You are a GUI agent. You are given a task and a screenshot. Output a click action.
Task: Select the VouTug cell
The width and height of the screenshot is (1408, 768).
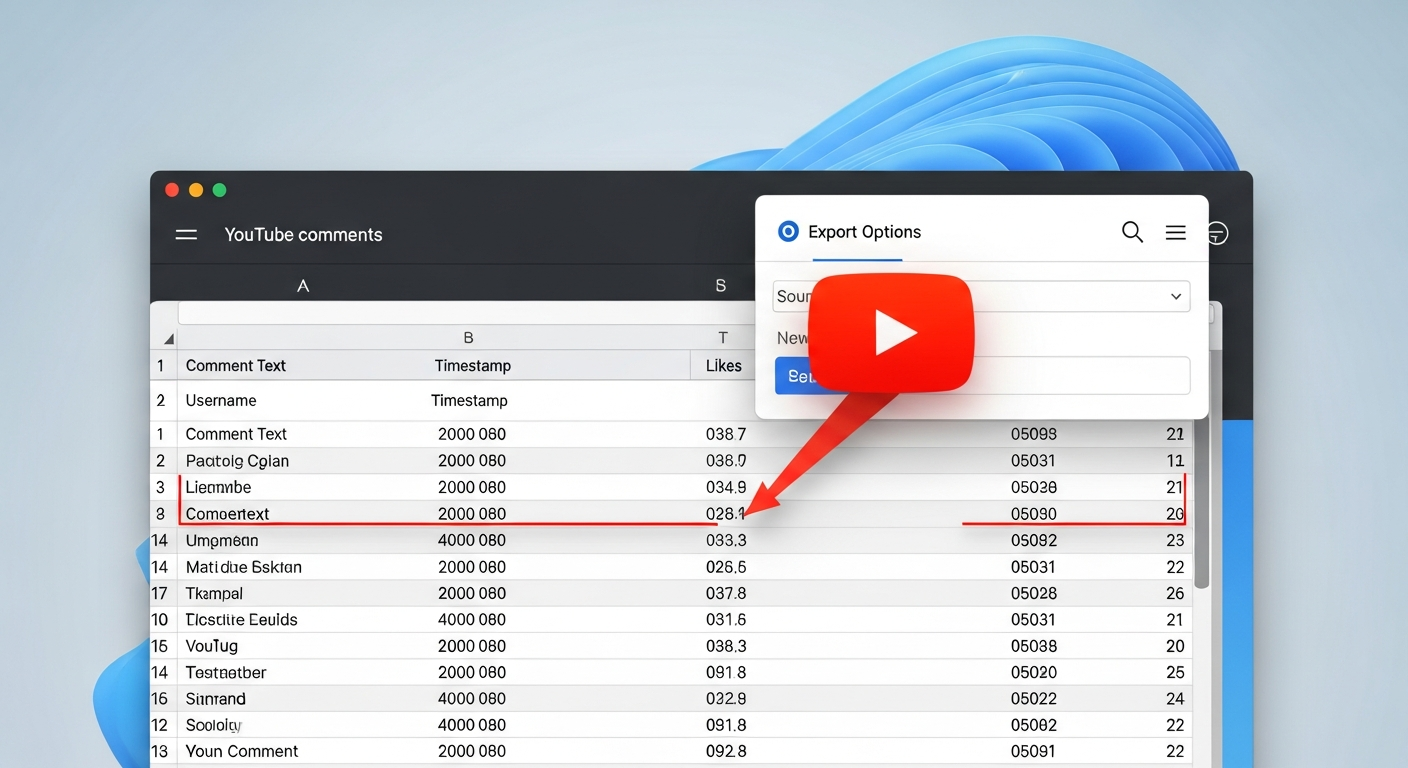(211, 647)
